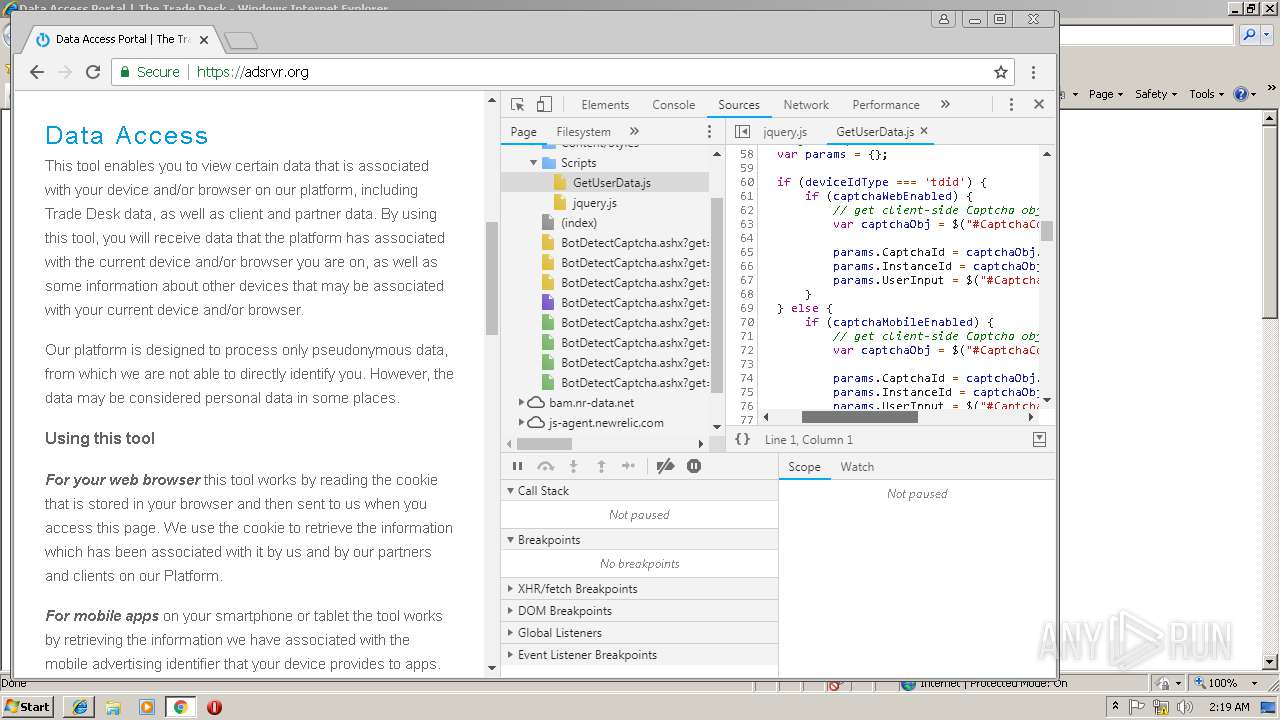Click the Secure padlock site info
Screen dimensions: 1280x720
point(149,72)
